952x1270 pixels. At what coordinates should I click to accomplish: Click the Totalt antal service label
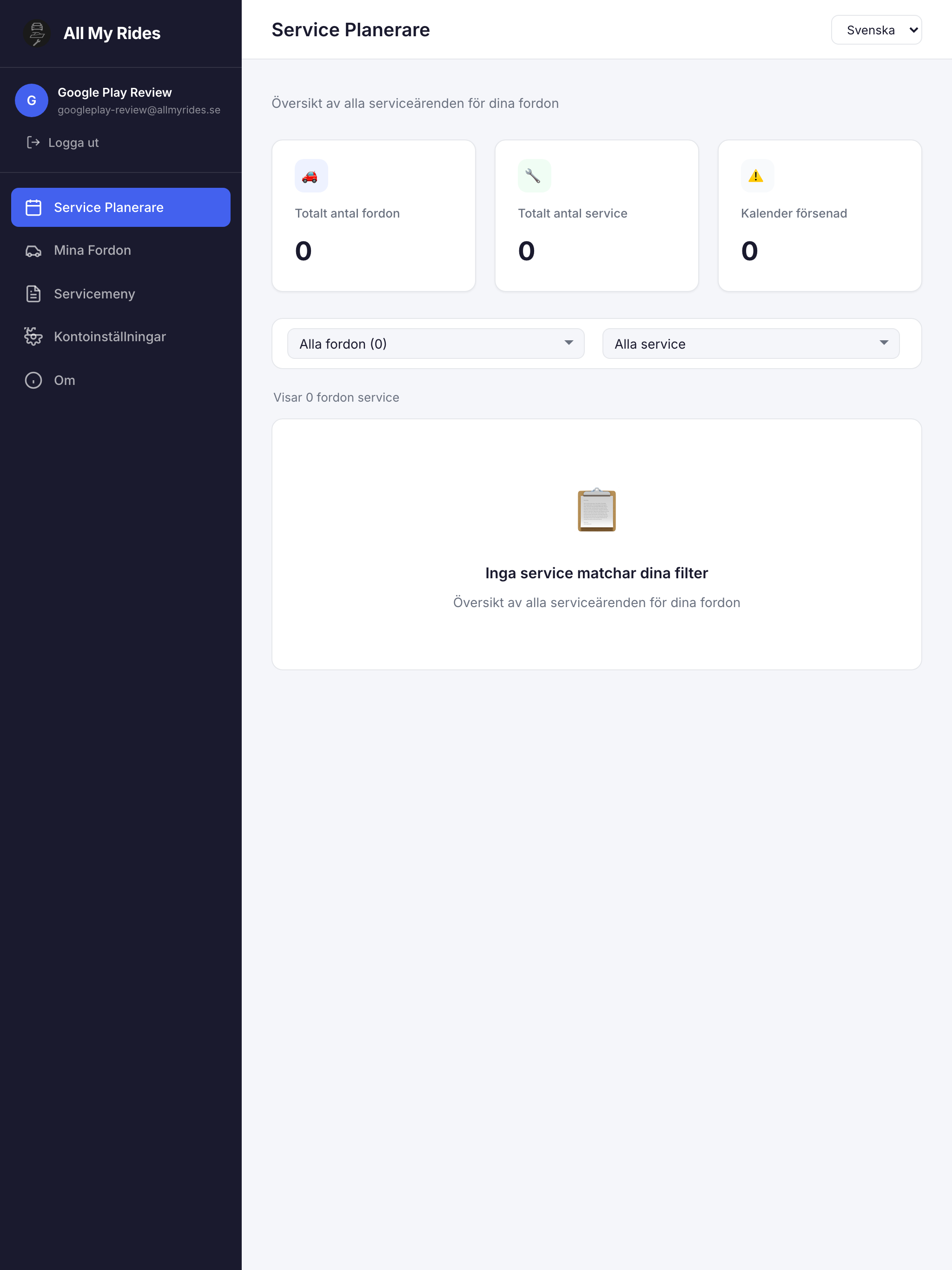573,213
